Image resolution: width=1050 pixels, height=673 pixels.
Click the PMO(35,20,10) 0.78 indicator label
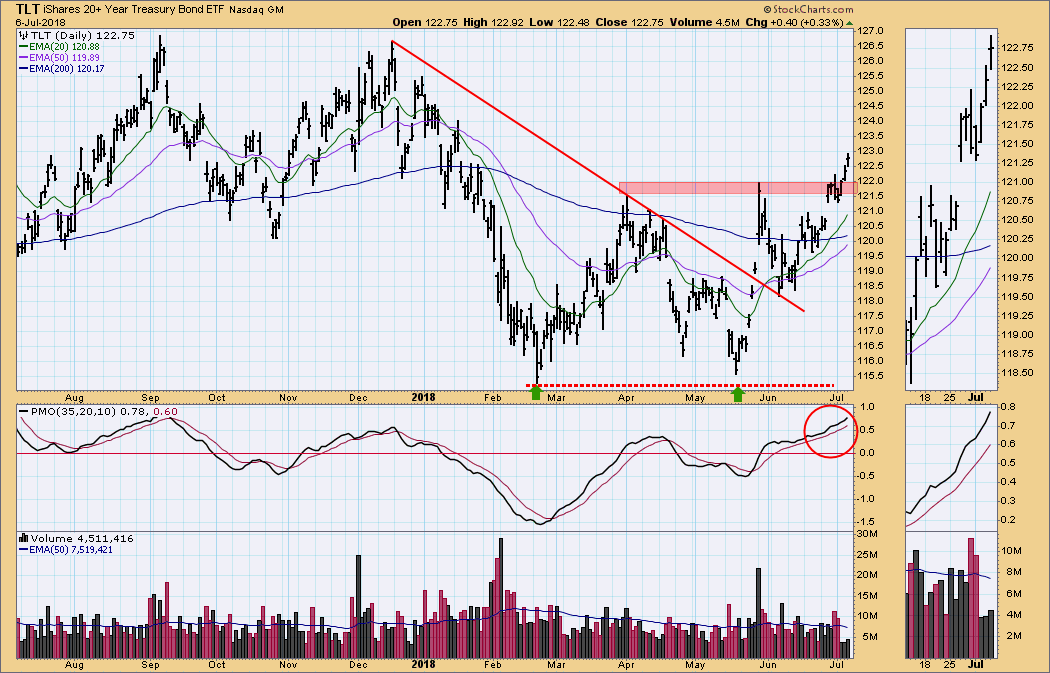point(86,412)
